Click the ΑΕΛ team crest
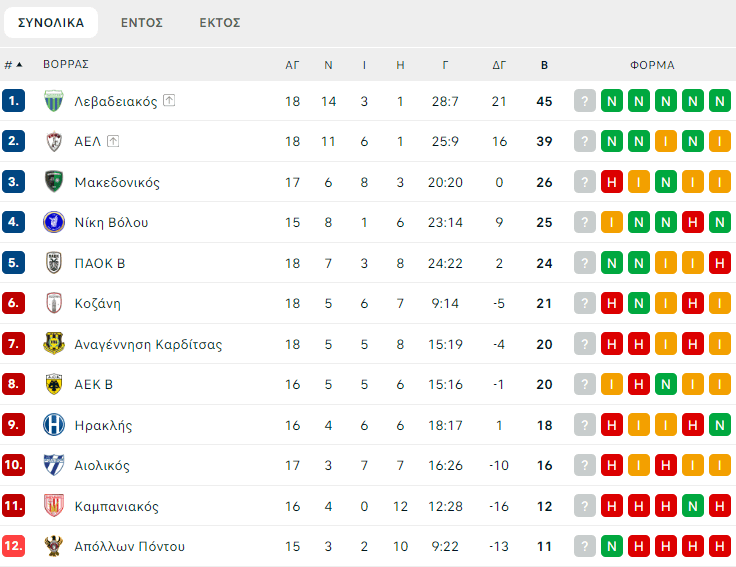Viewport: 736px width, 567px height. (x=54, y=141)
